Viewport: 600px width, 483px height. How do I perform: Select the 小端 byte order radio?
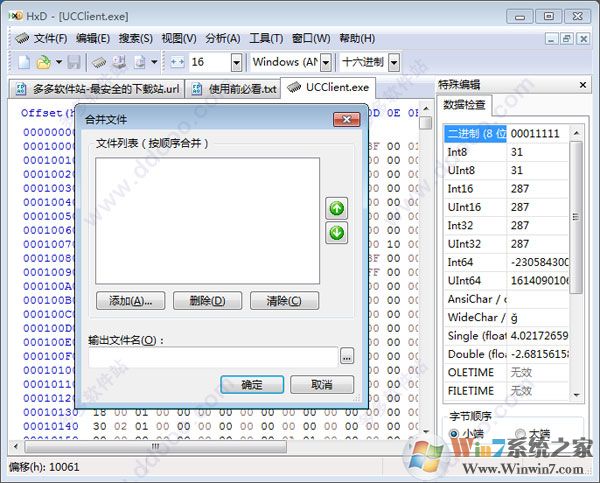[x=454, y=434]
